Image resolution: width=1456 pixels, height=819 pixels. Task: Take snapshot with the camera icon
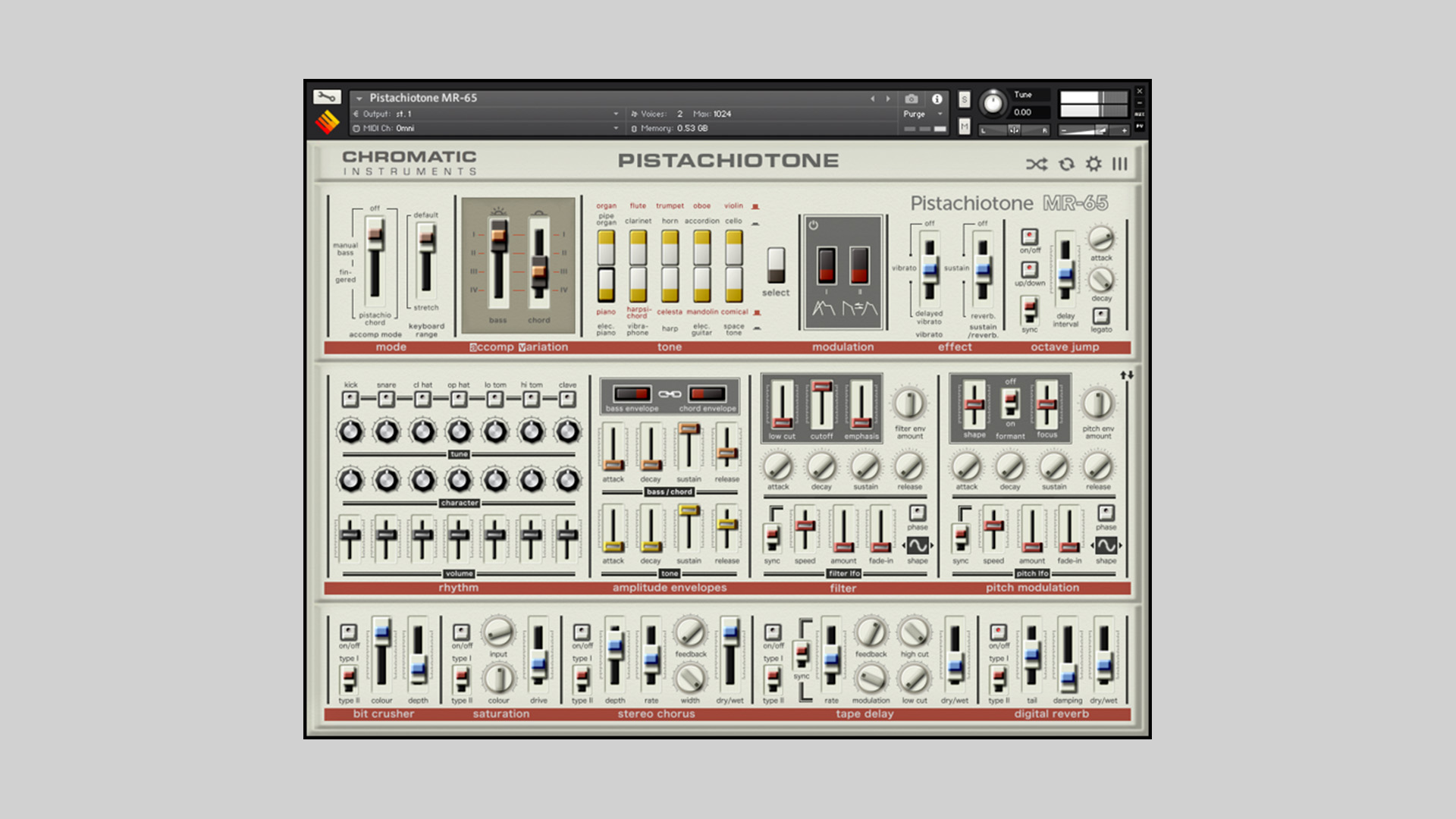(x=912, y=99)
